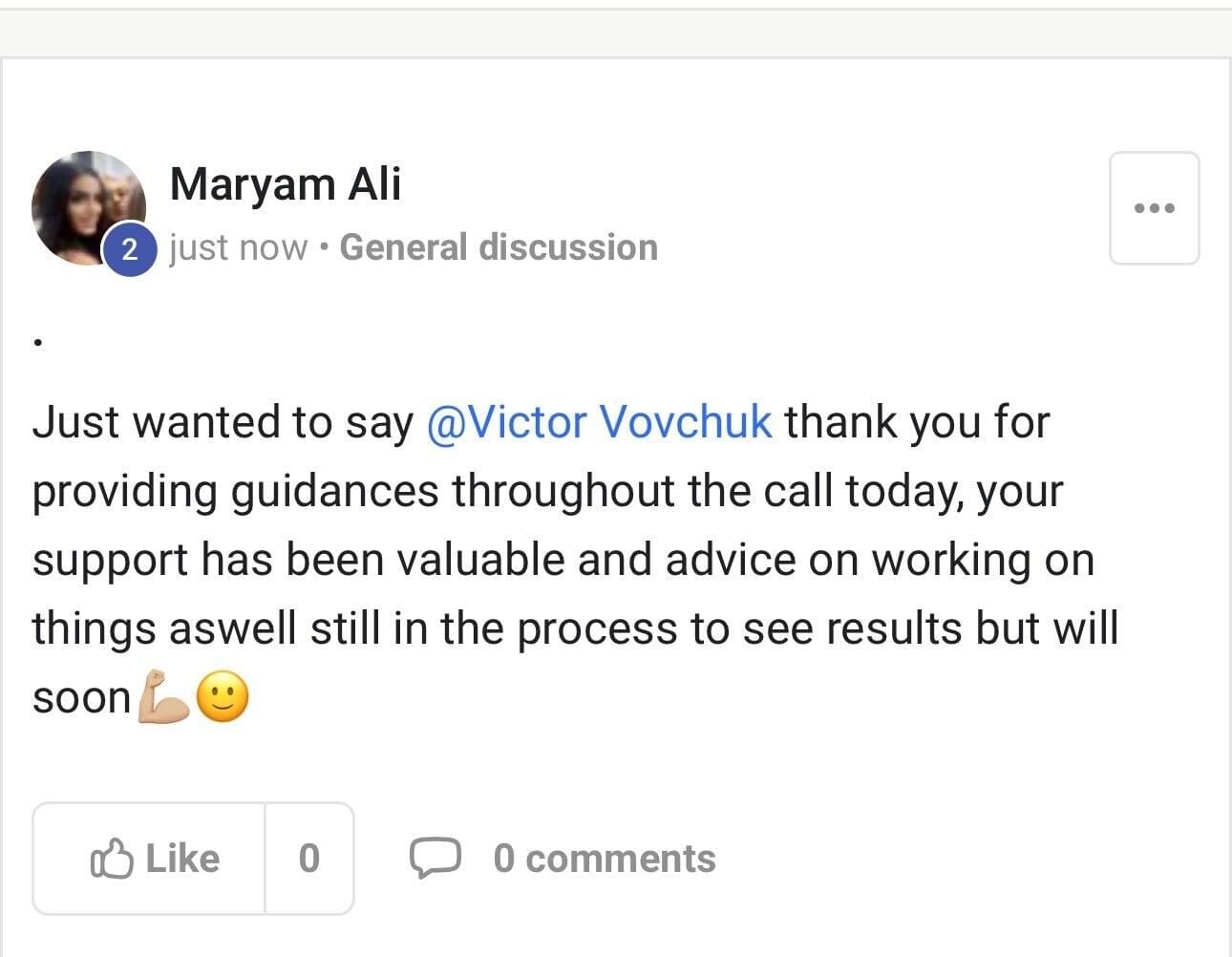View the like count of 0

(x=308, y=859)
